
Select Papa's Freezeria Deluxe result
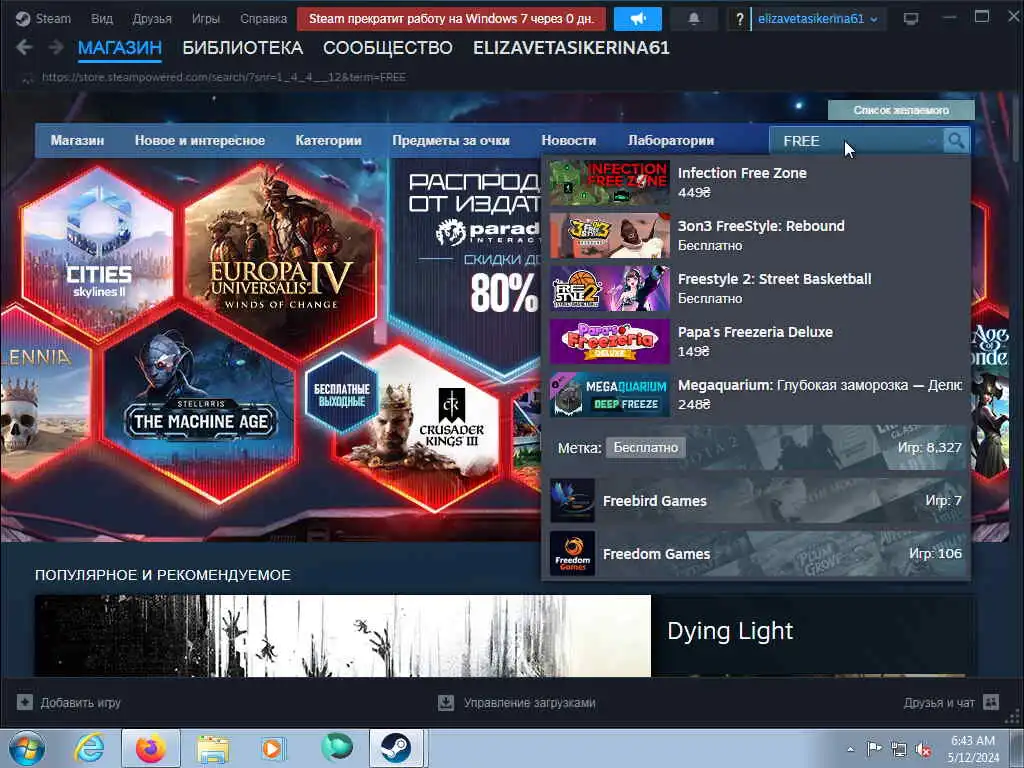tap(756, 341)
